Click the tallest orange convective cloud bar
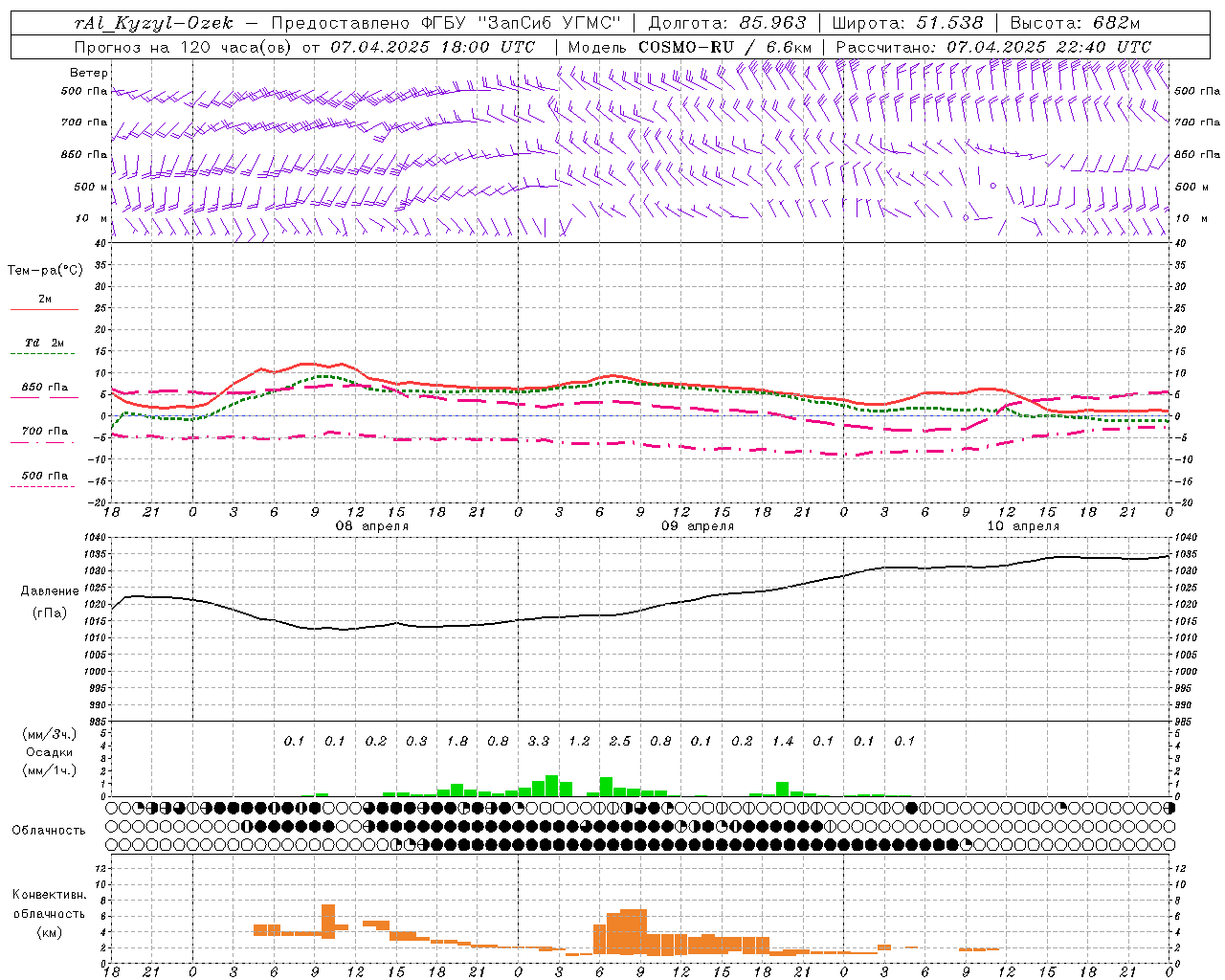 pyautogui.click(x=327, y=921)
